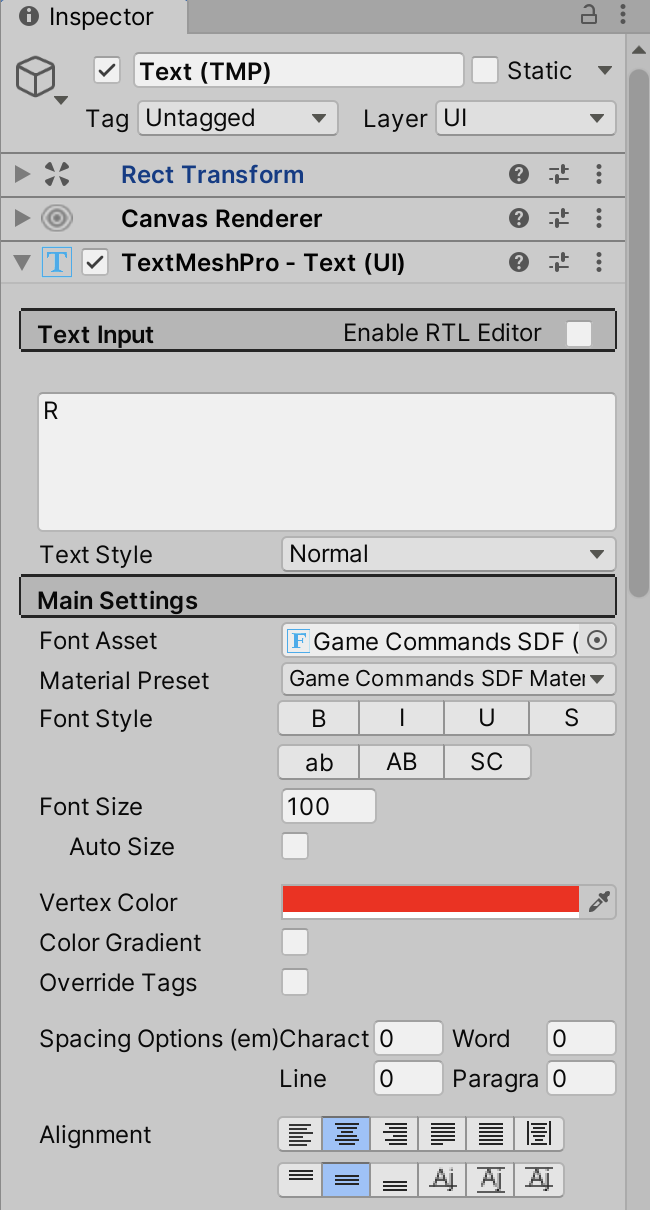650x1210 pixels.
Task: Enable the Auto Size checkbox
Action: [295, 847]
